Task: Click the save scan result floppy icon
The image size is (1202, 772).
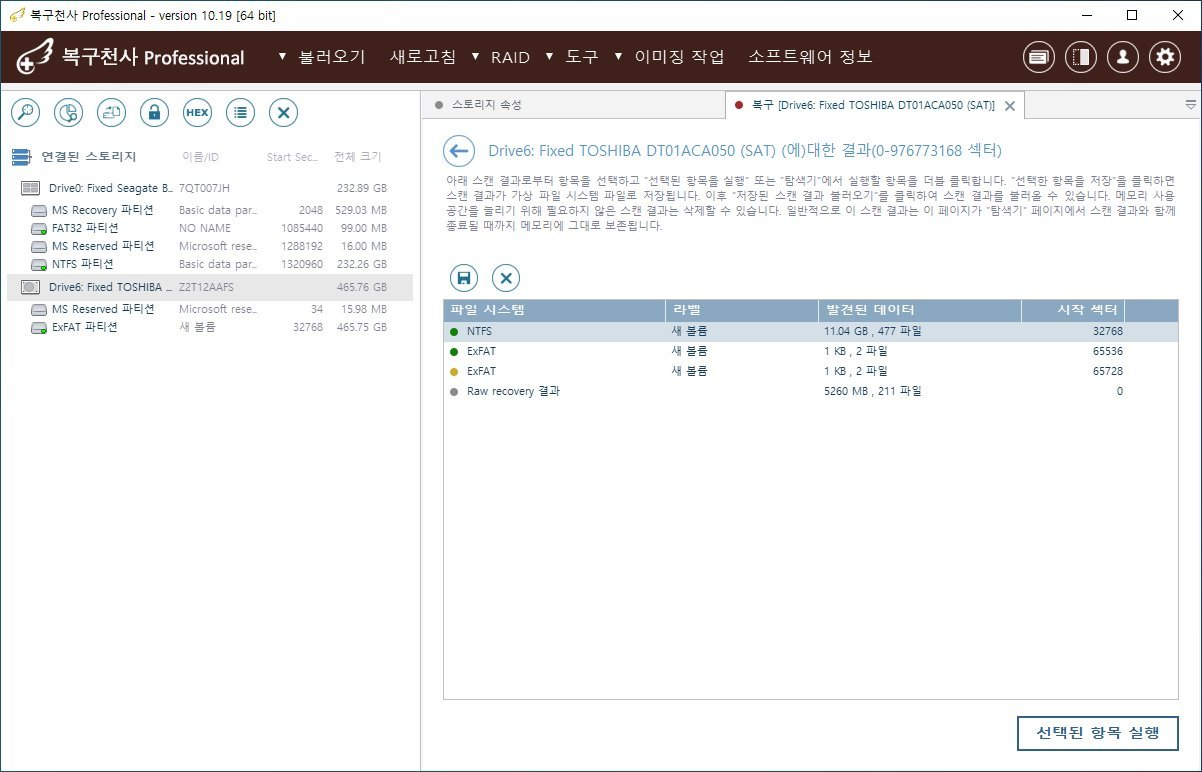Action: click(464, 278)
